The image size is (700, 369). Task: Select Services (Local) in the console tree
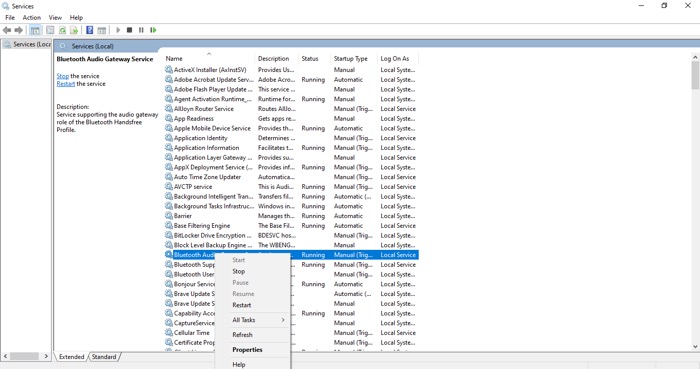tap(27, 44)
